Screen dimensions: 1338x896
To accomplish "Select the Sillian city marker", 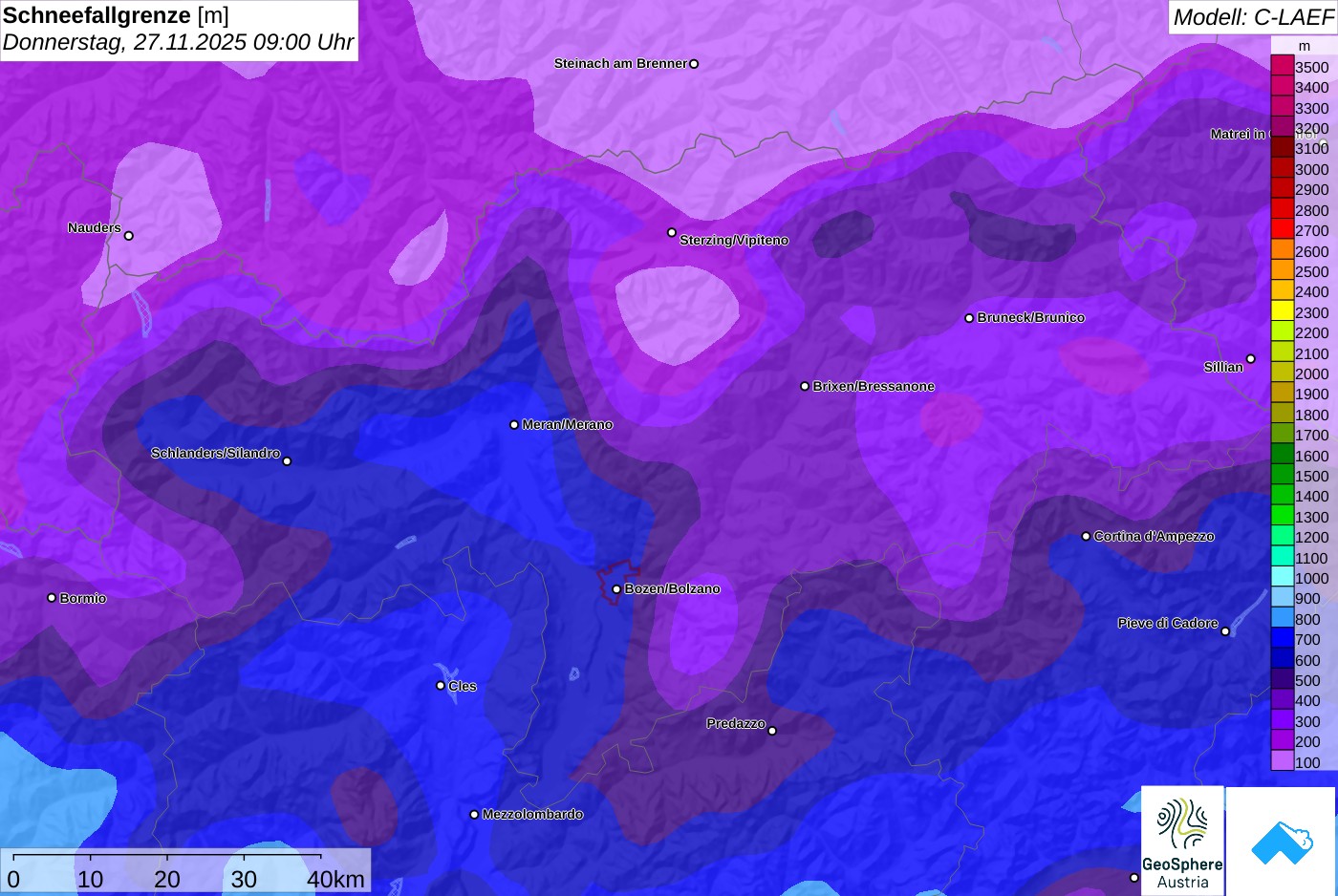I will click(x=1251, y=359).
